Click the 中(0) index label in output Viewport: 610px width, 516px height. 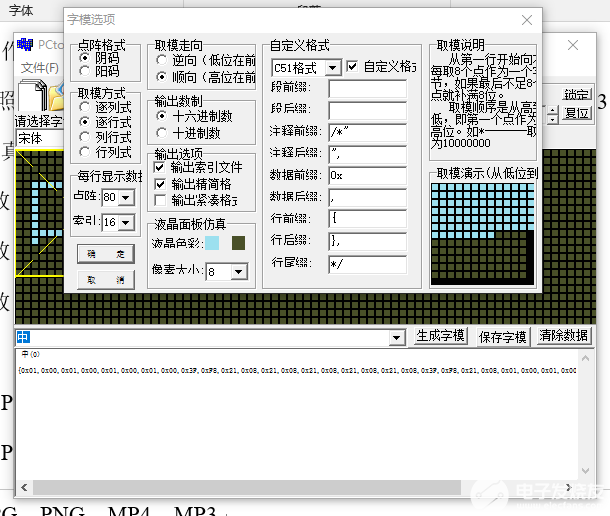[x=30, y=354]
